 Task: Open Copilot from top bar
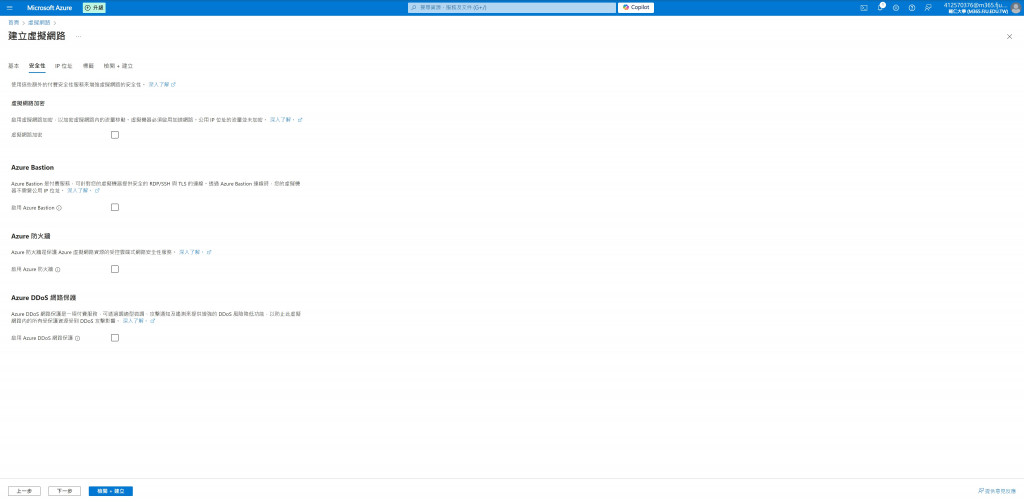(x=636, y=8)
